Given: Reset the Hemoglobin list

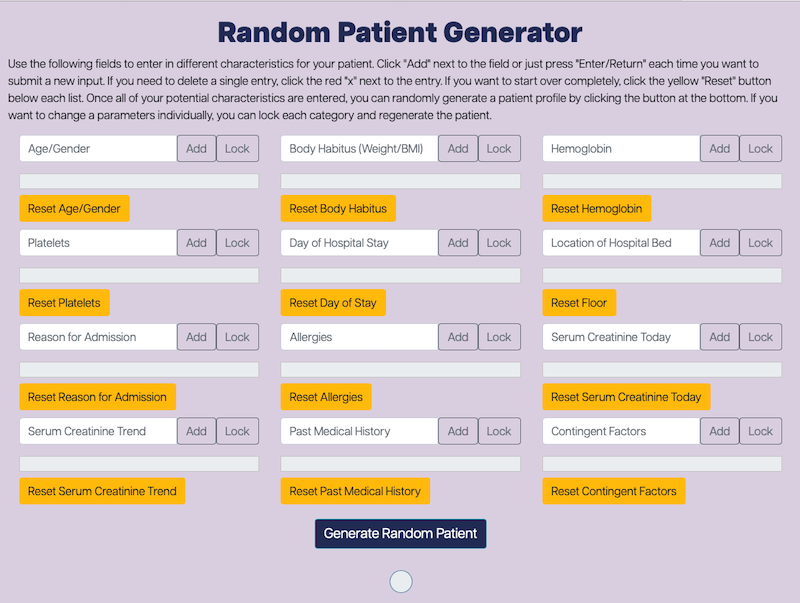Looking at the screenshot, I should pyautogui.click(x=597, y=209).
